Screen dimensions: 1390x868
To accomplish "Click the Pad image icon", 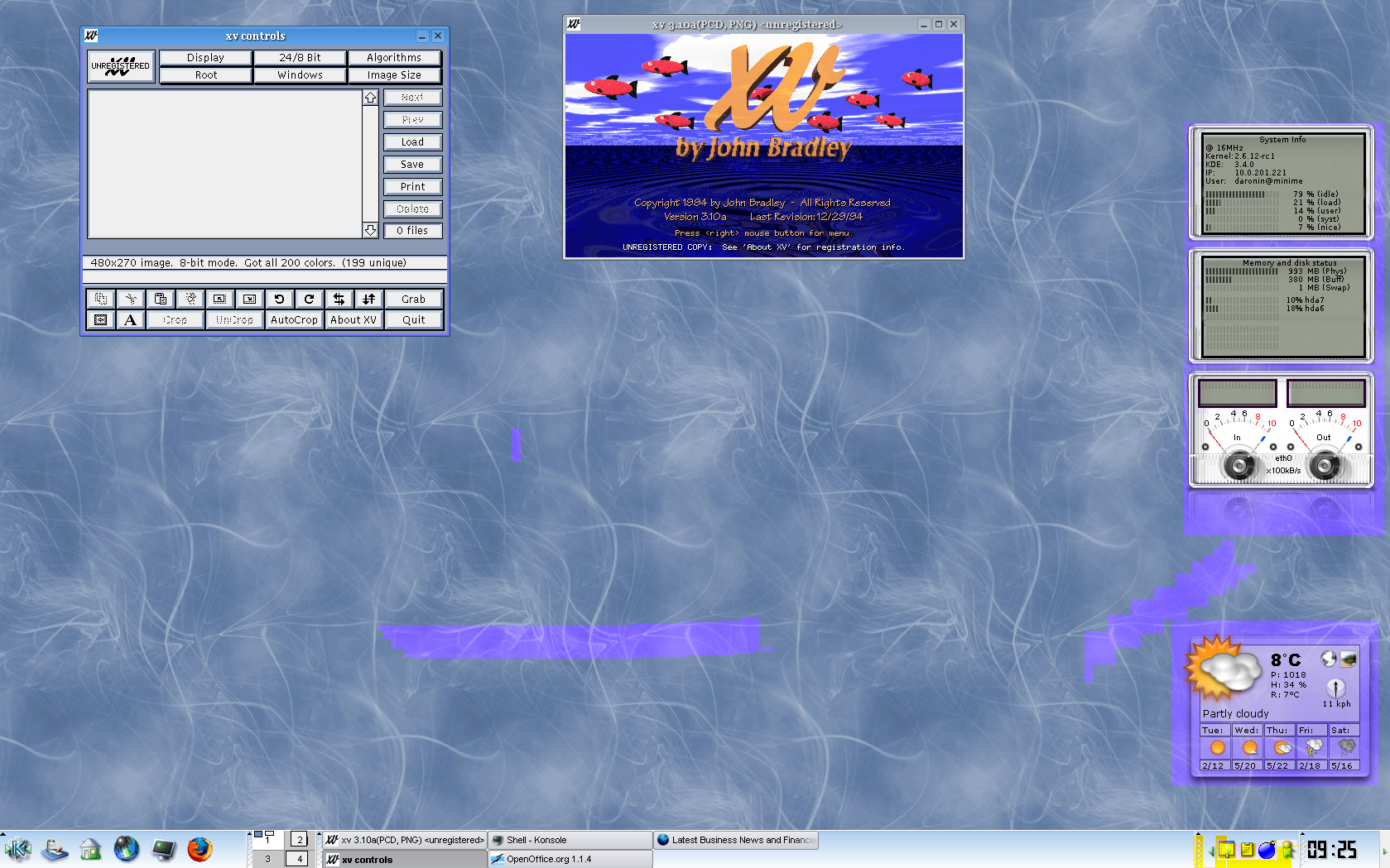I will pos(100,320).
